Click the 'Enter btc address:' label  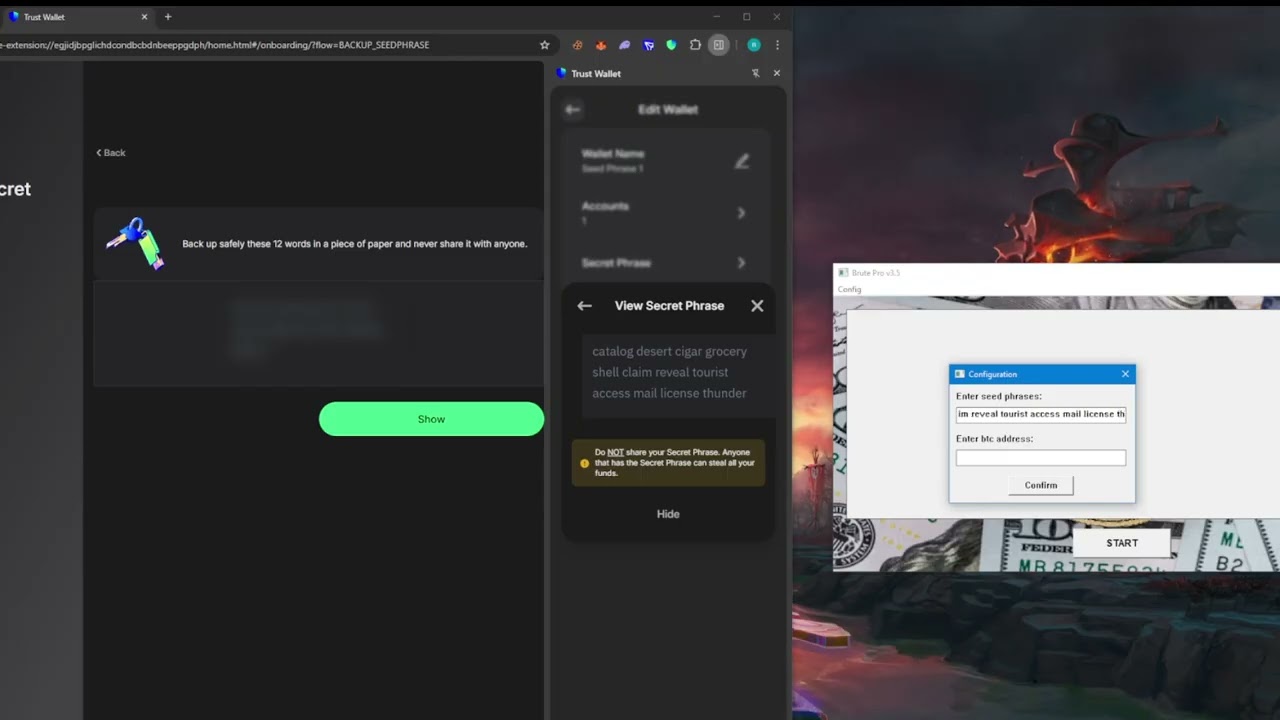coord(994,439)
